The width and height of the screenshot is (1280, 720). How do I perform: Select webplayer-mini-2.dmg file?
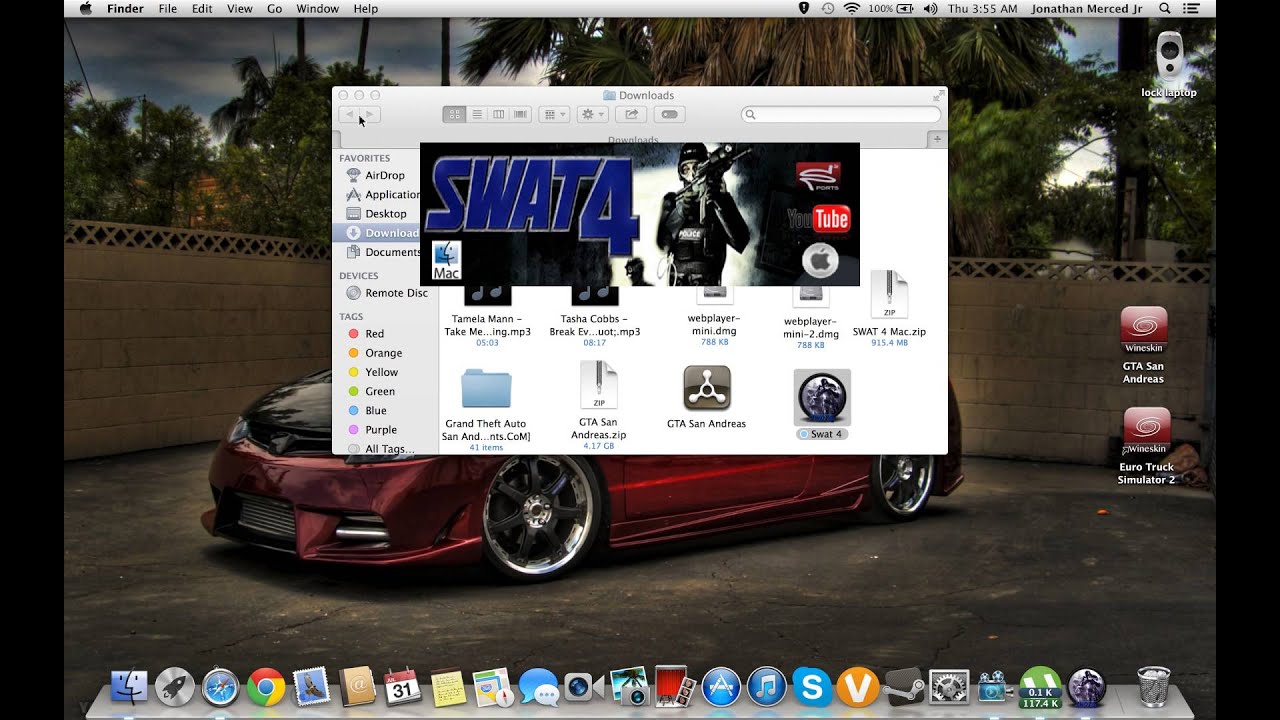pyautogui.click(x=811, y=296)
